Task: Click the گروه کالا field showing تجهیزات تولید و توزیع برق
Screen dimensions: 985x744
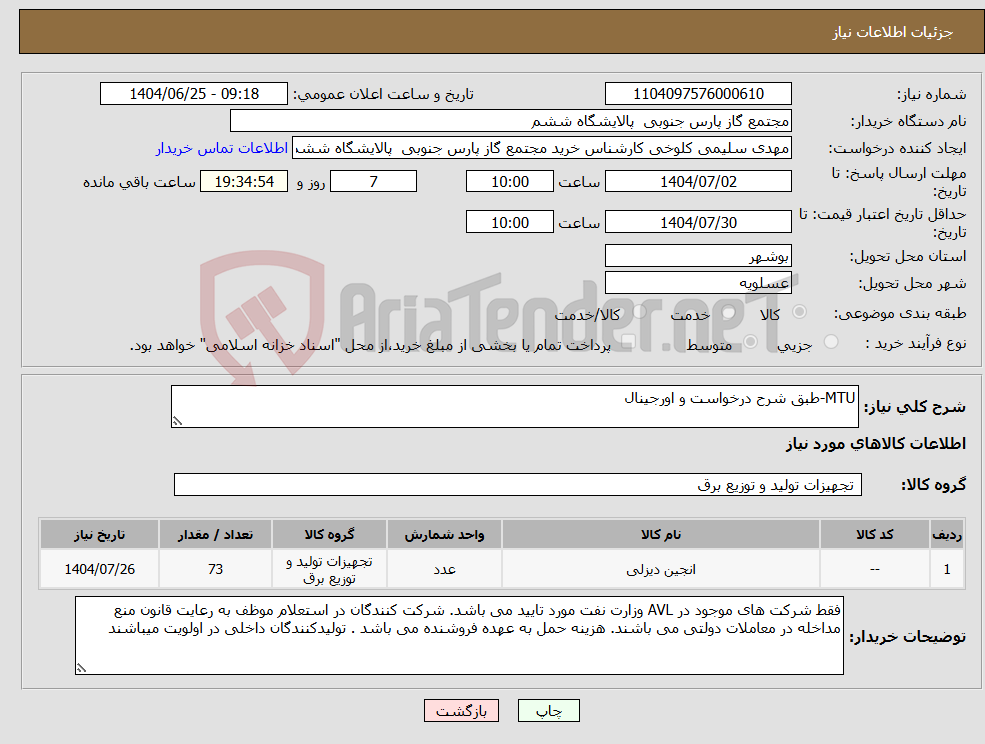Action: (517, 484)
